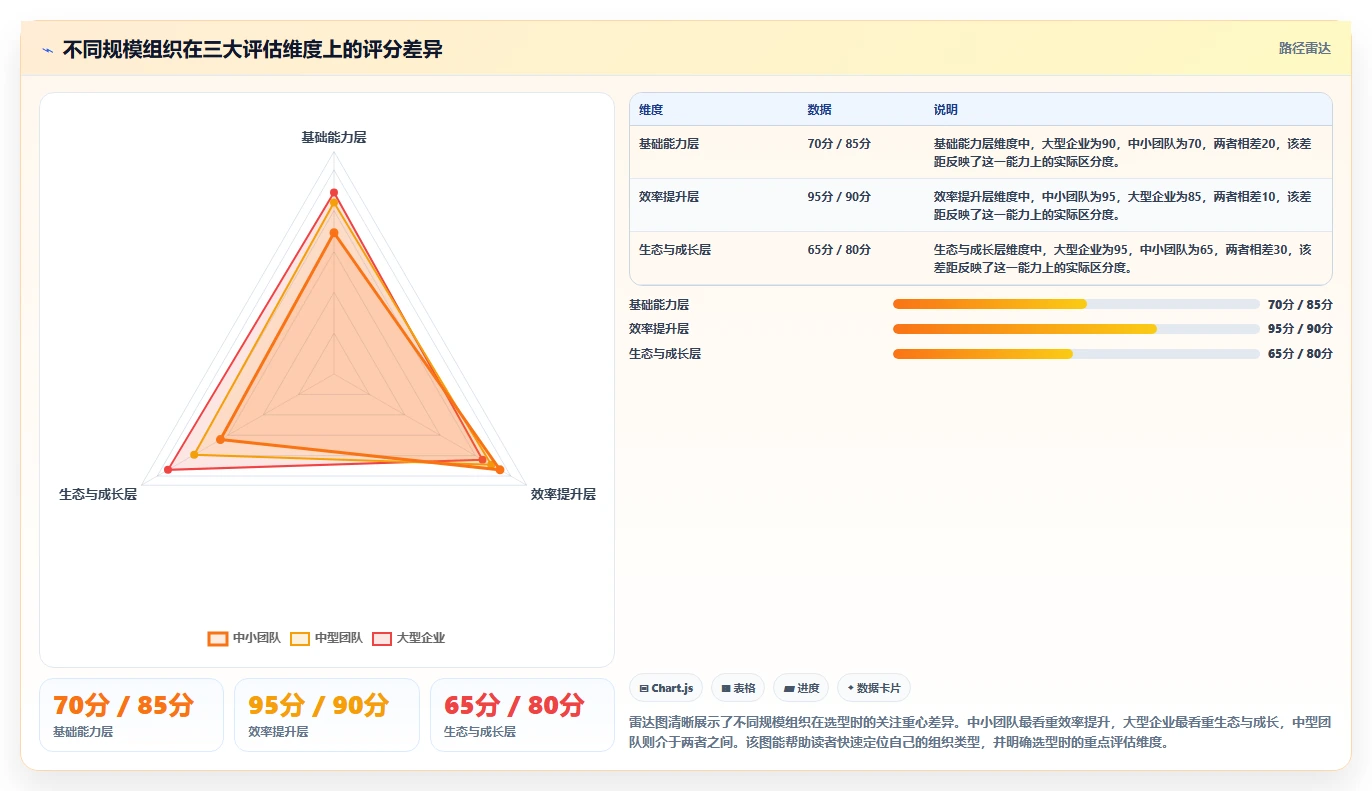Toggle the 大型企业 series in the chart legend
Viewport: 1372px width, 791px height.
[x=408, y=638]
